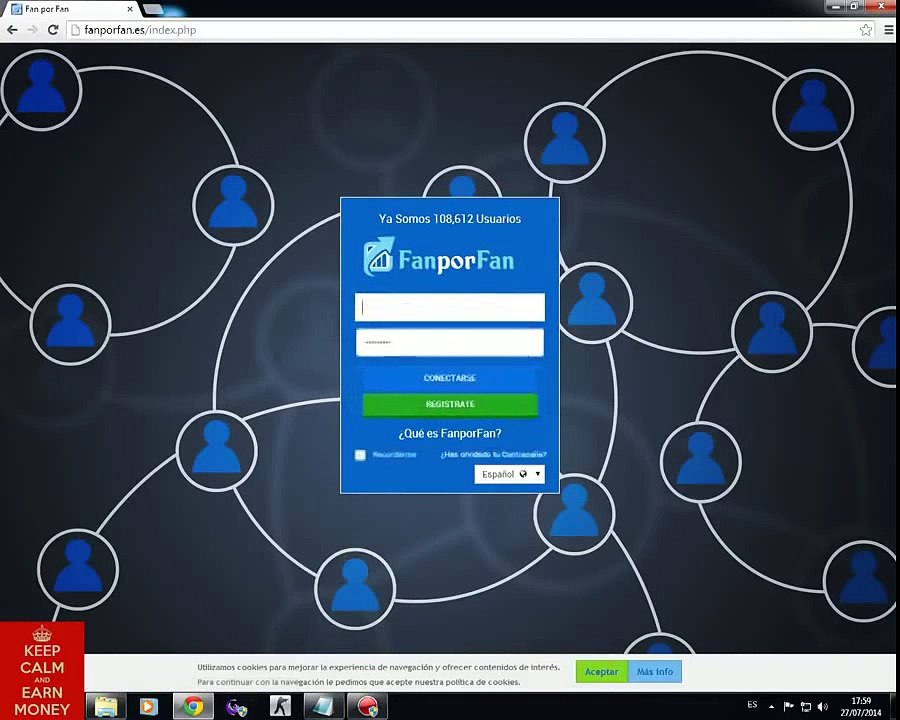
Task: Click the Más info cookie button
Action: [655, 672]
